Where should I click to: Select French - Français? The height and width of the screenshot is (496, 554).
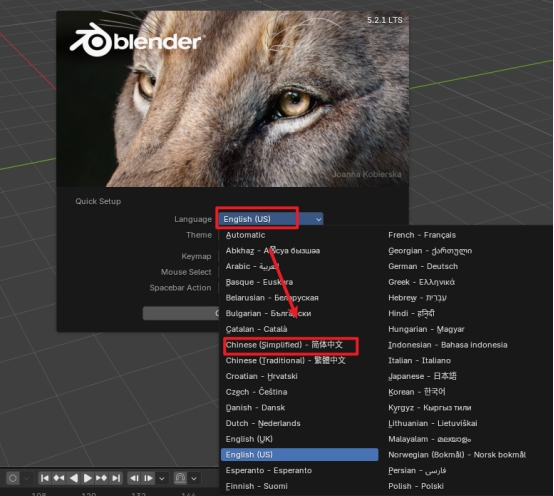467,235
